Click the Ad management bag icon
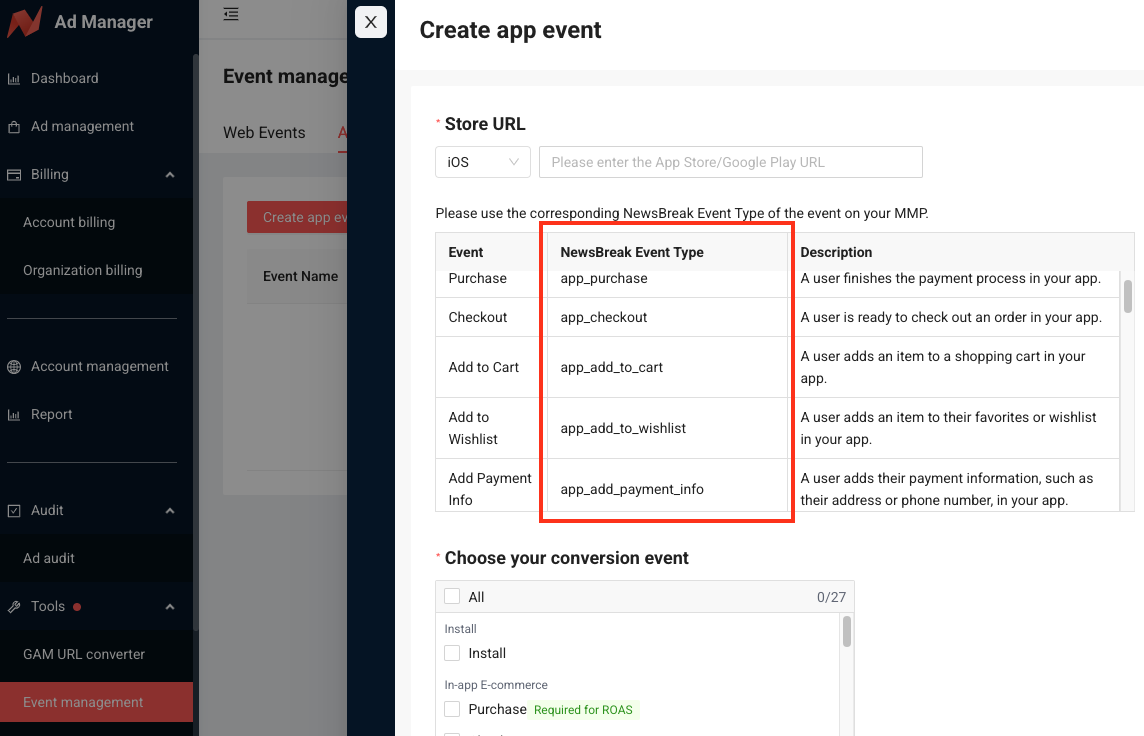 tap(14, 127)
